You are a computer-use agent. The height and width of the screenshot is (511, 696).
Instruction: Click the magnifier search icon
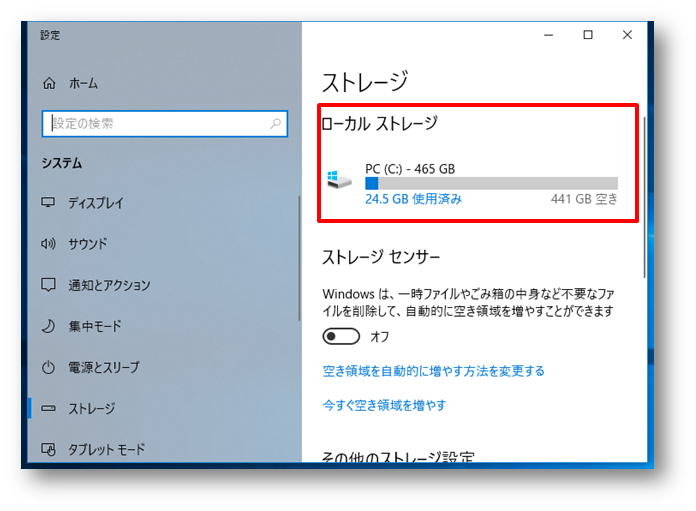[276, 123]
